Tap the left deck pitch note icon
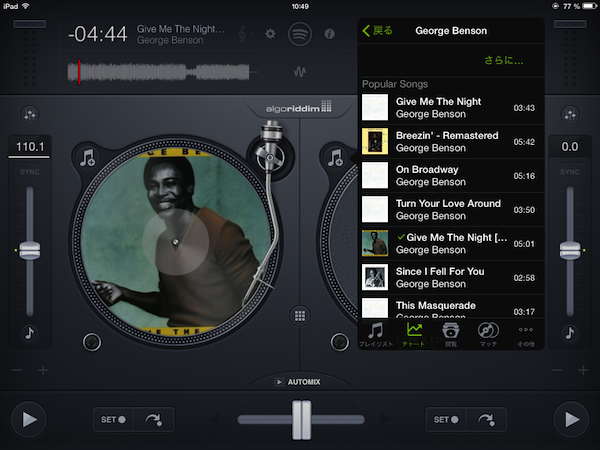 (x=30, y=333)
